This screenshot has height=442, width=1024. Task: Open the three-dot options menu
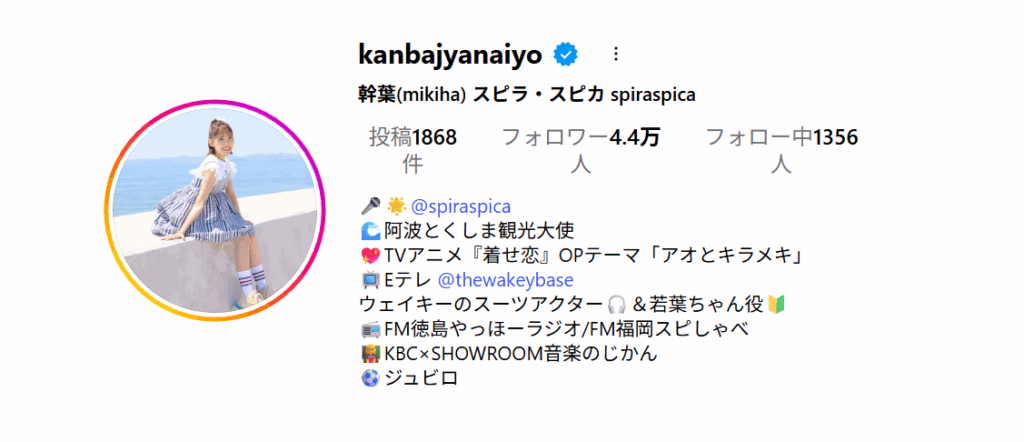pyautogui.click(x=615, y=55)
